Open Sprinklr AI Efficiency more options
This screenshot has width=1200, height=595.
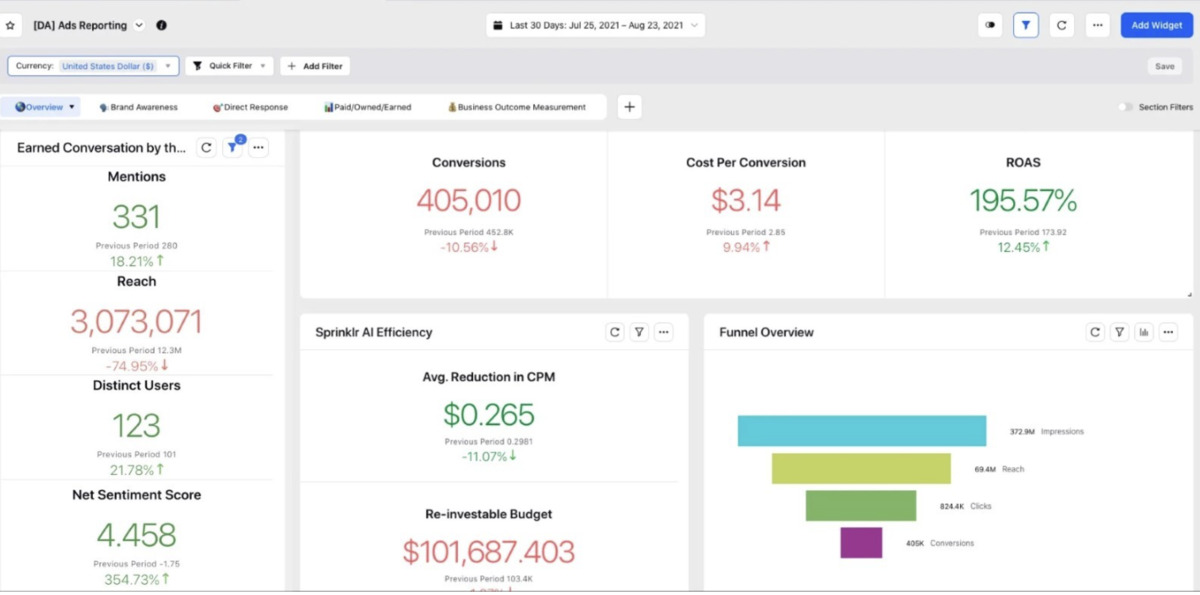(664, 332)
